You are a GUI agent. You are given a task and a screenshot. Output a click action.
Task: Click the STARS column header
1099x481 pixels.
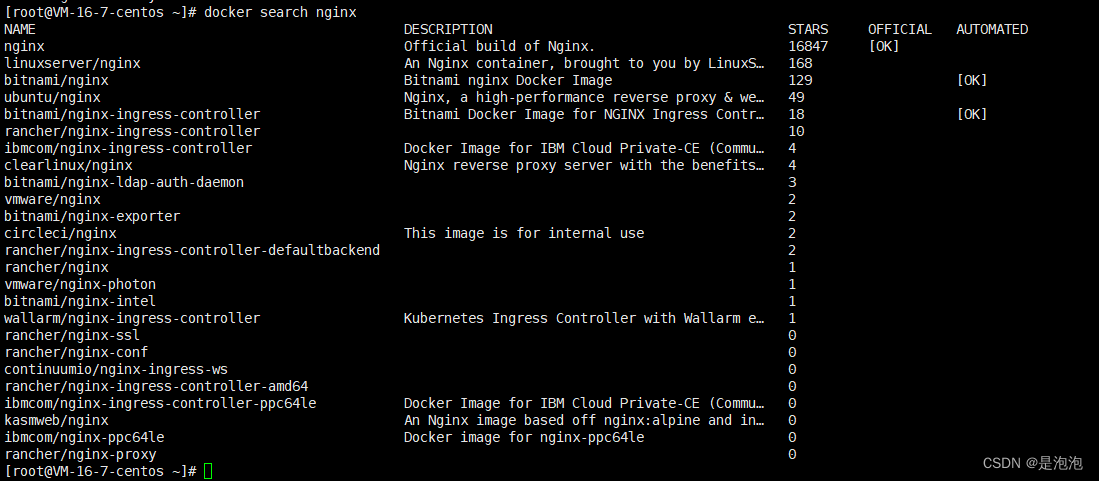point(808,30)
